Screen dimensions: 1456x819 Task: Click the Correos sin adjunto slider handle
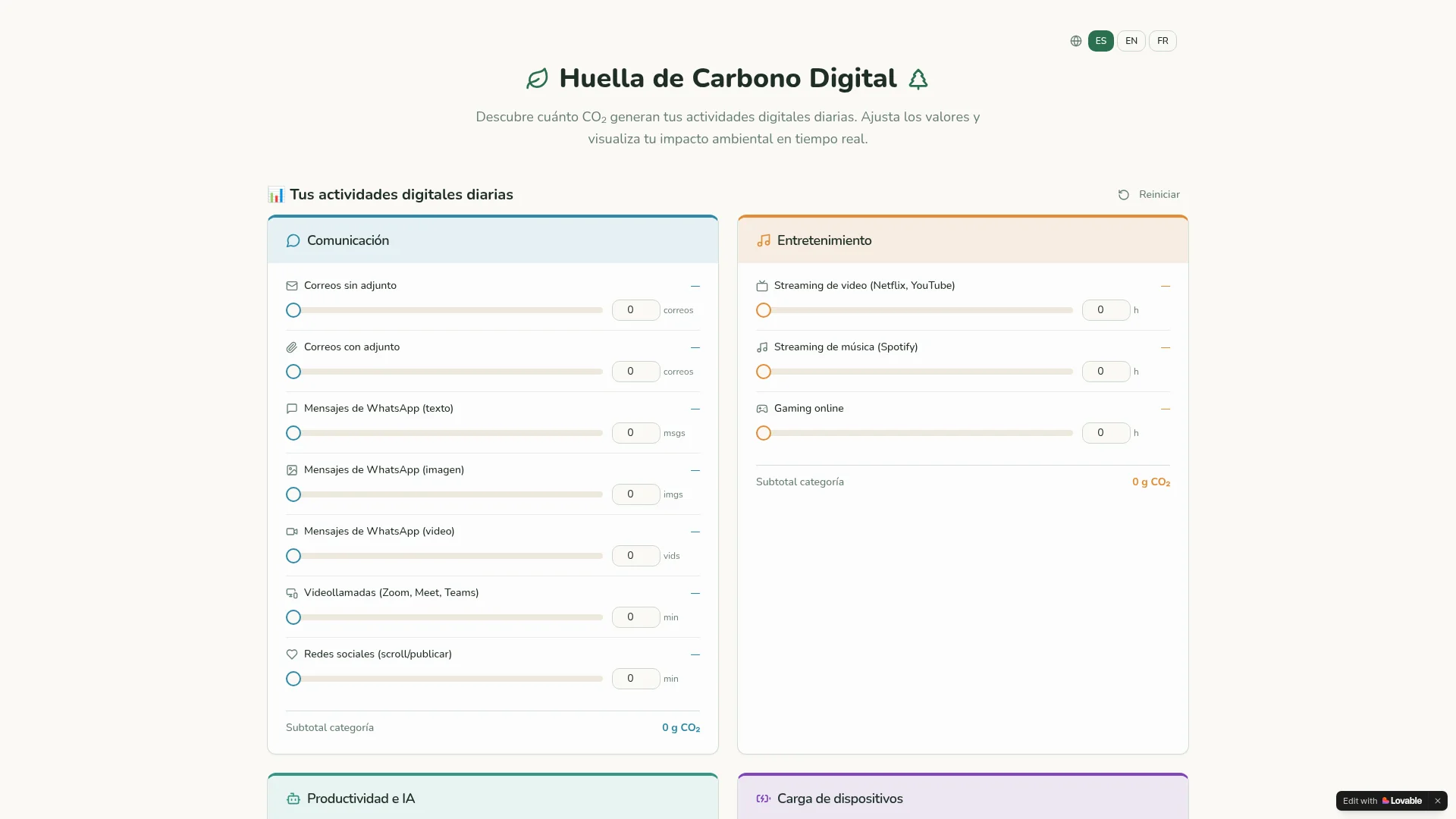(x=293, y=310)
